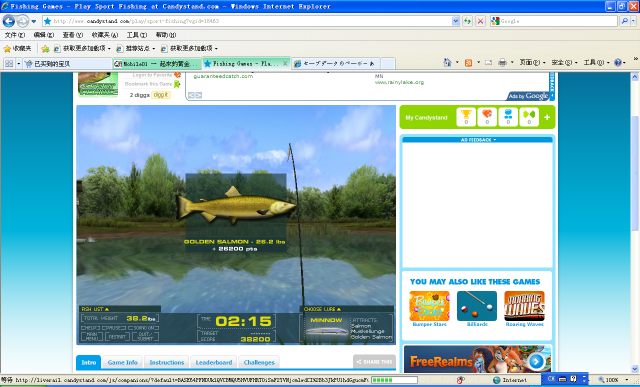Viewport: 640px width, 387px height.
Task: Switch to the セーブデータ tab
Action: pos(336,64)
